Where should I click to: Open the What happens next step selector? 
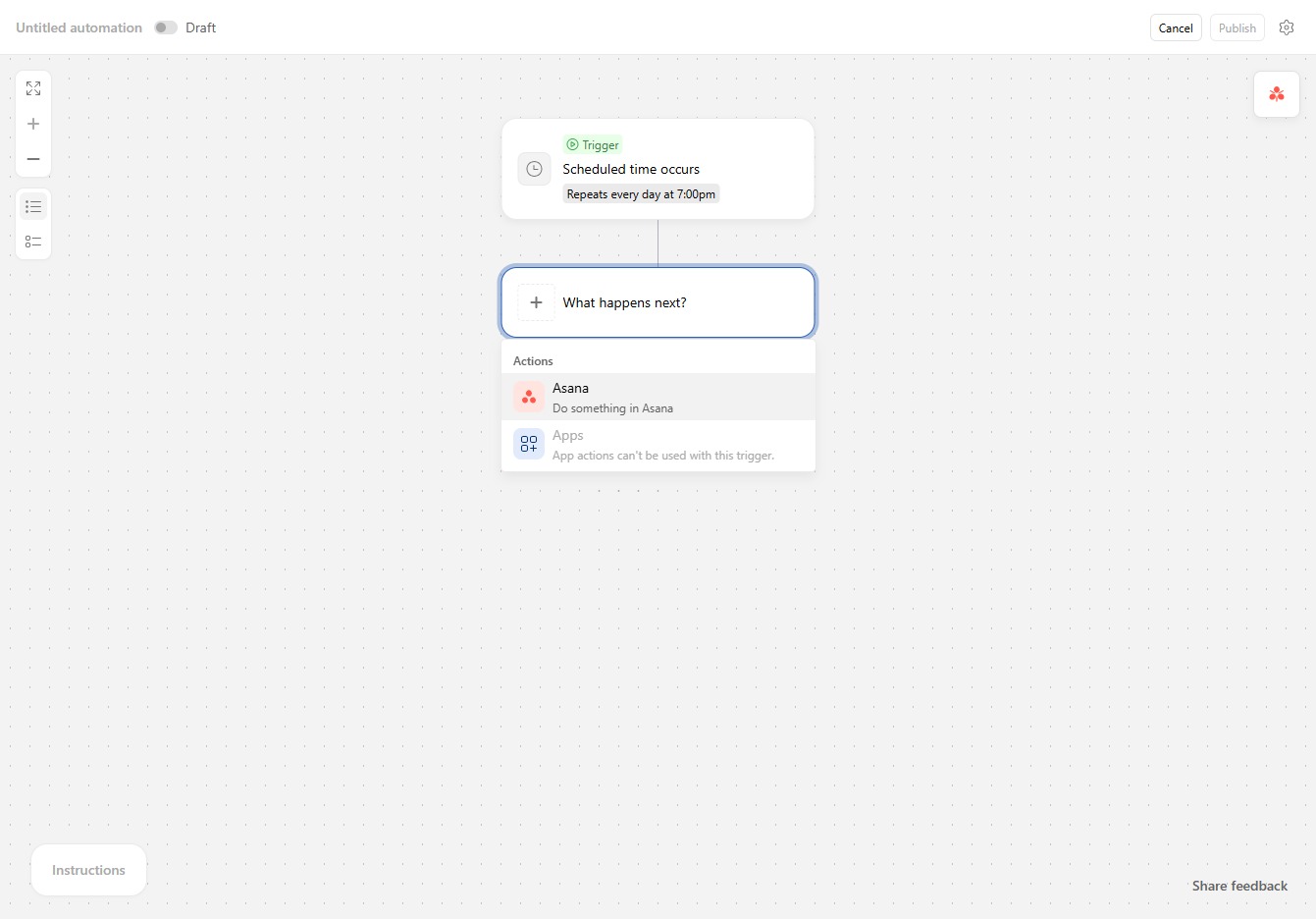pyautogui.click(x=658, y=302)
